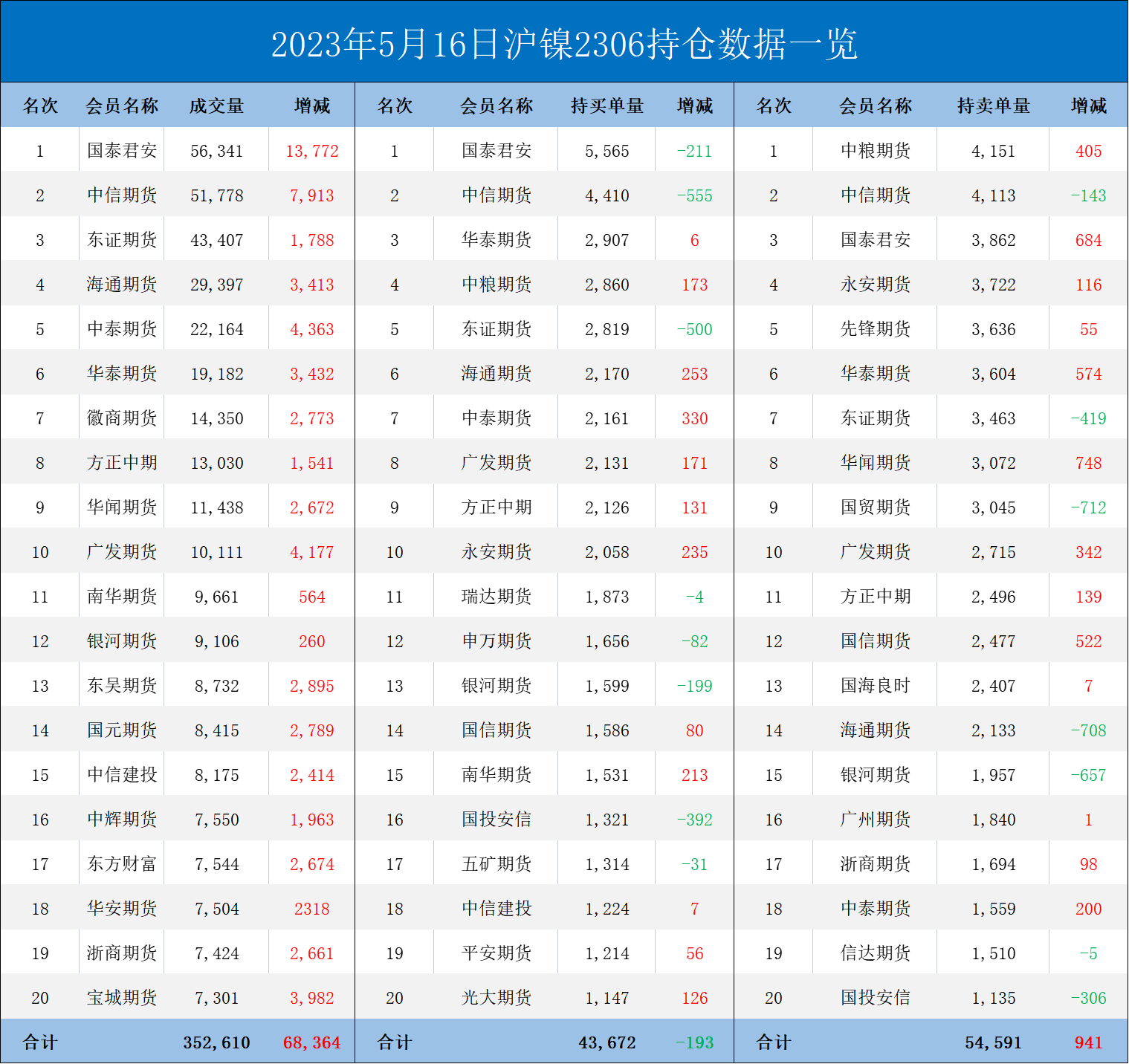The image size is (1129, 1064).
Task: Select 华安期货 change value 2318
Action: (x=312, y=909)
